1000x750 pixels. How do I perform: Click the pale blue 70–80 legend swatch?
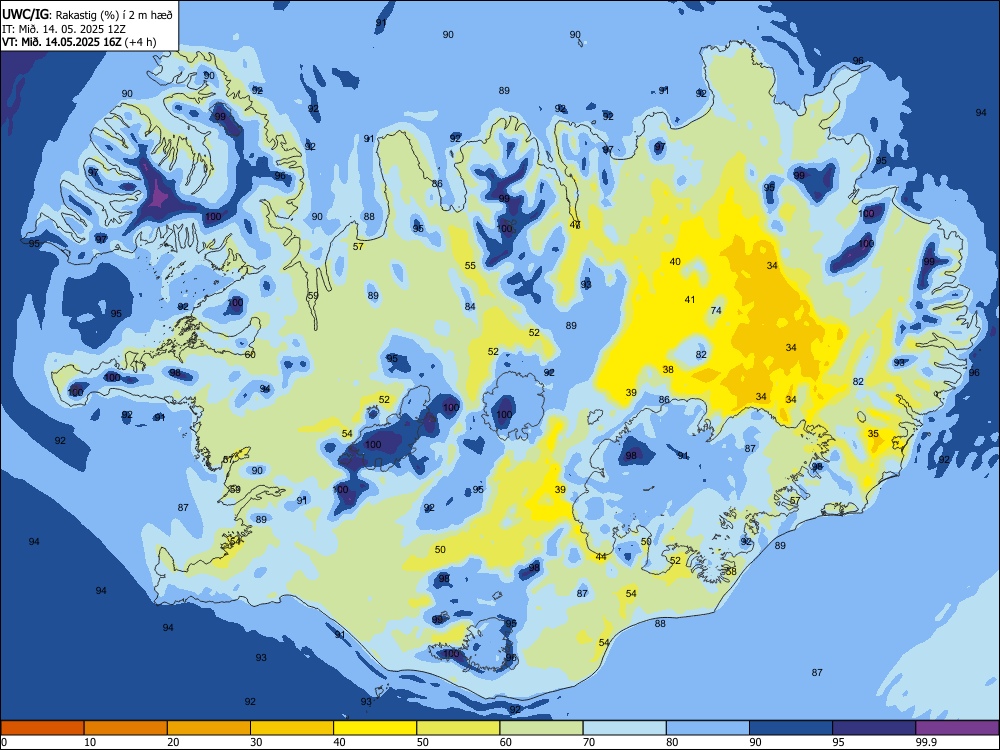pyautogui.click(x=624, y=728)
